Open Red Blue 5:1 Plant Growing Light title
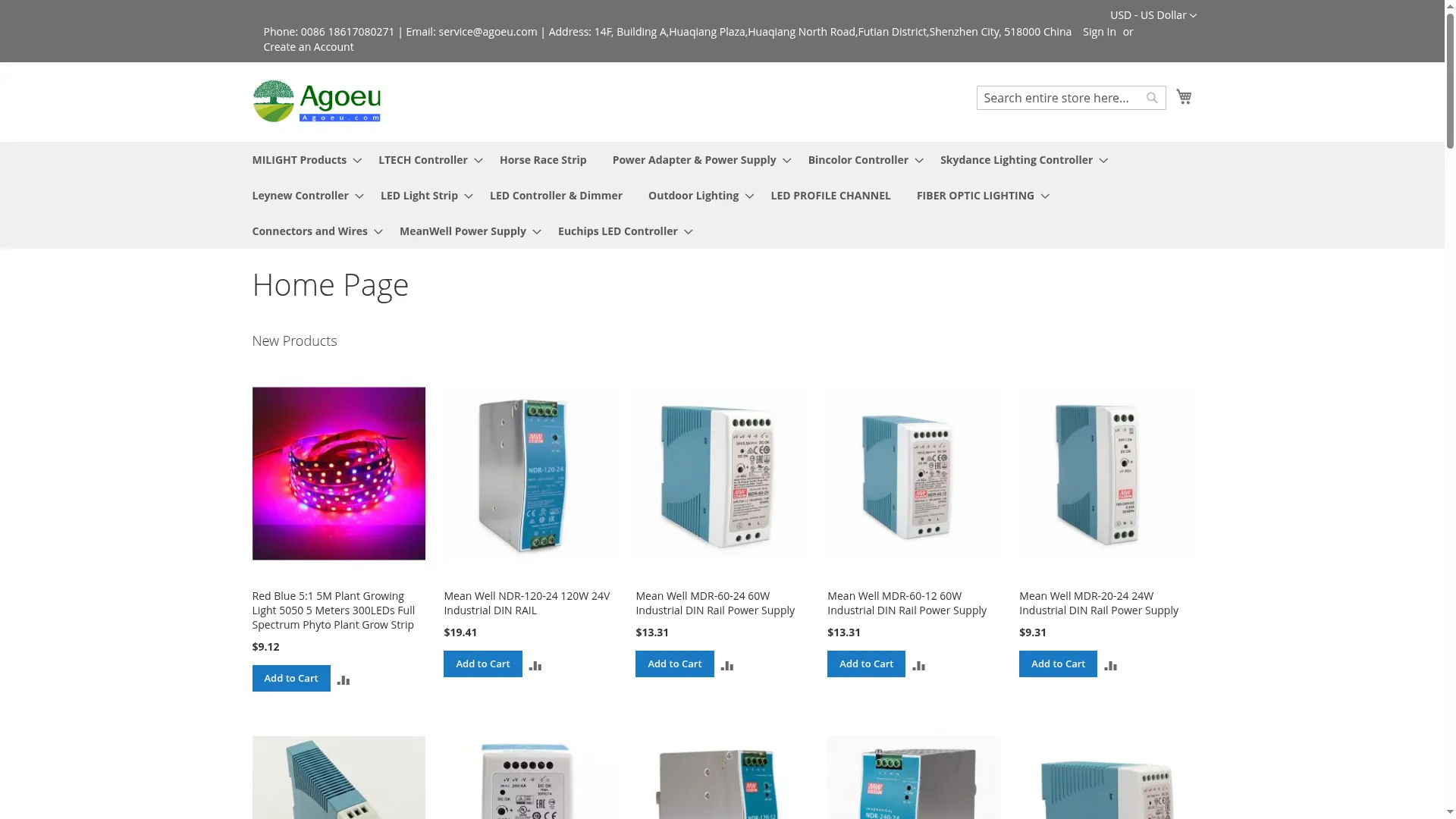 pos(334,610)
